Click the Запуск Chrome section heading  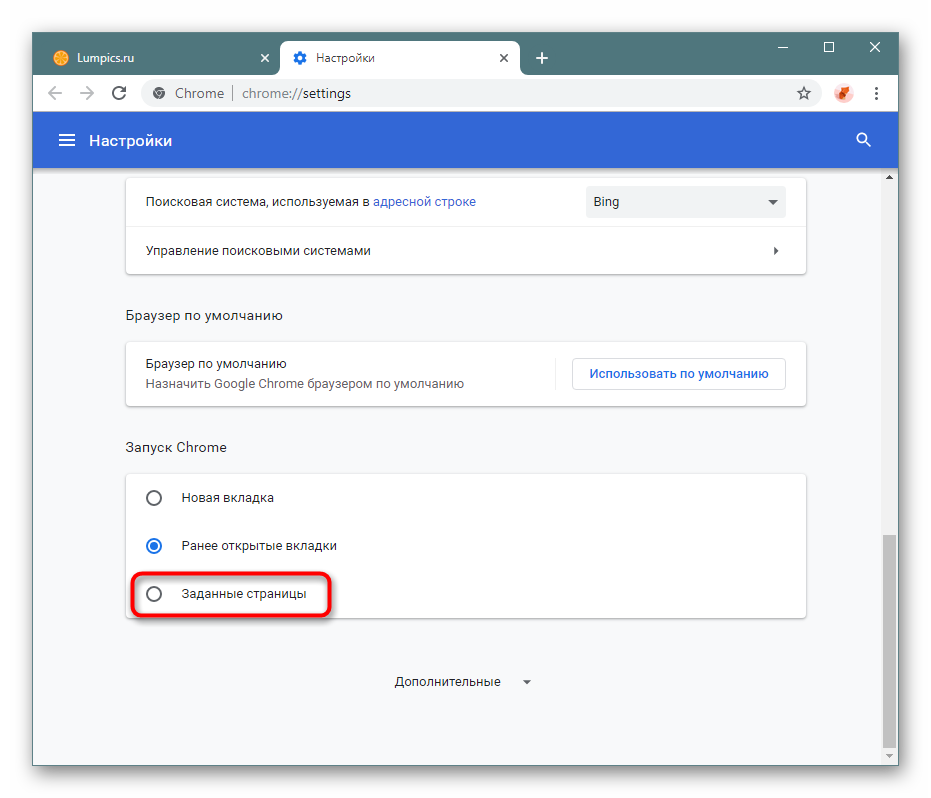[x=176, y=447]
